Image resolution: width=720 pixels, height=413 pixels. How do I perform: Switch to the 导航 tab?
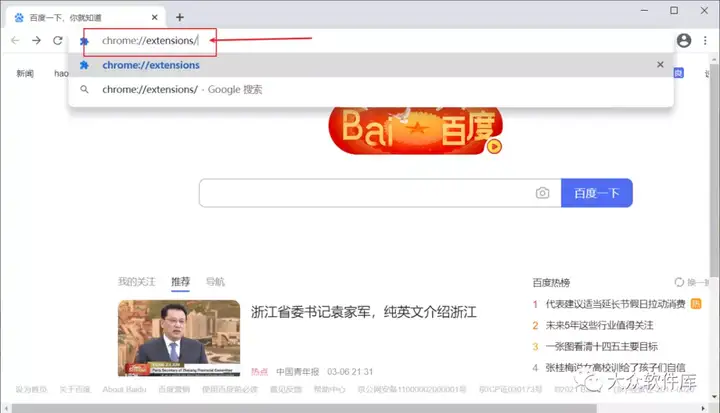tap(215, 282)
